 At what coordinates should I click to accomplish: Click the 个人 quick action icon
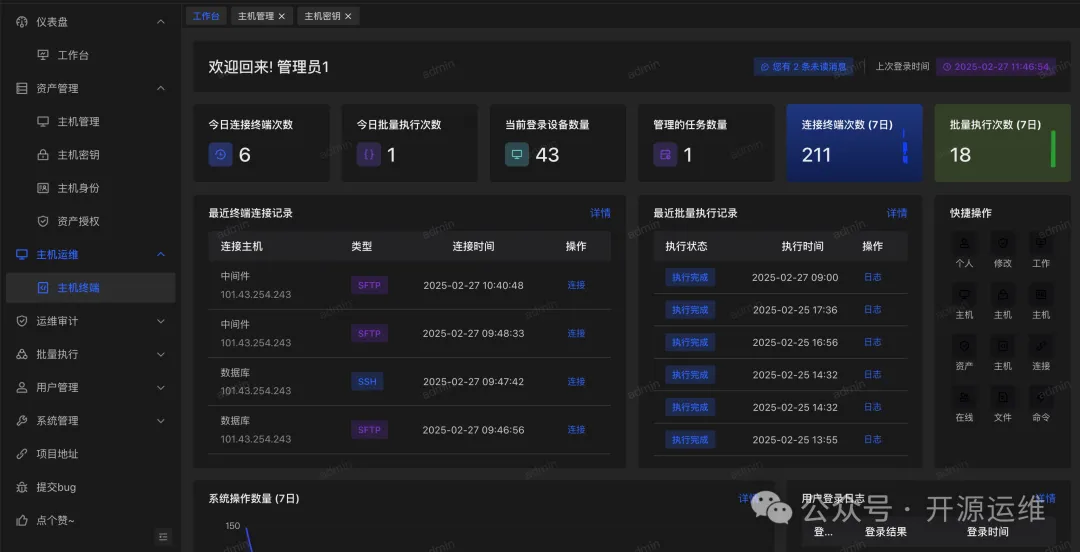click(964, 243)
